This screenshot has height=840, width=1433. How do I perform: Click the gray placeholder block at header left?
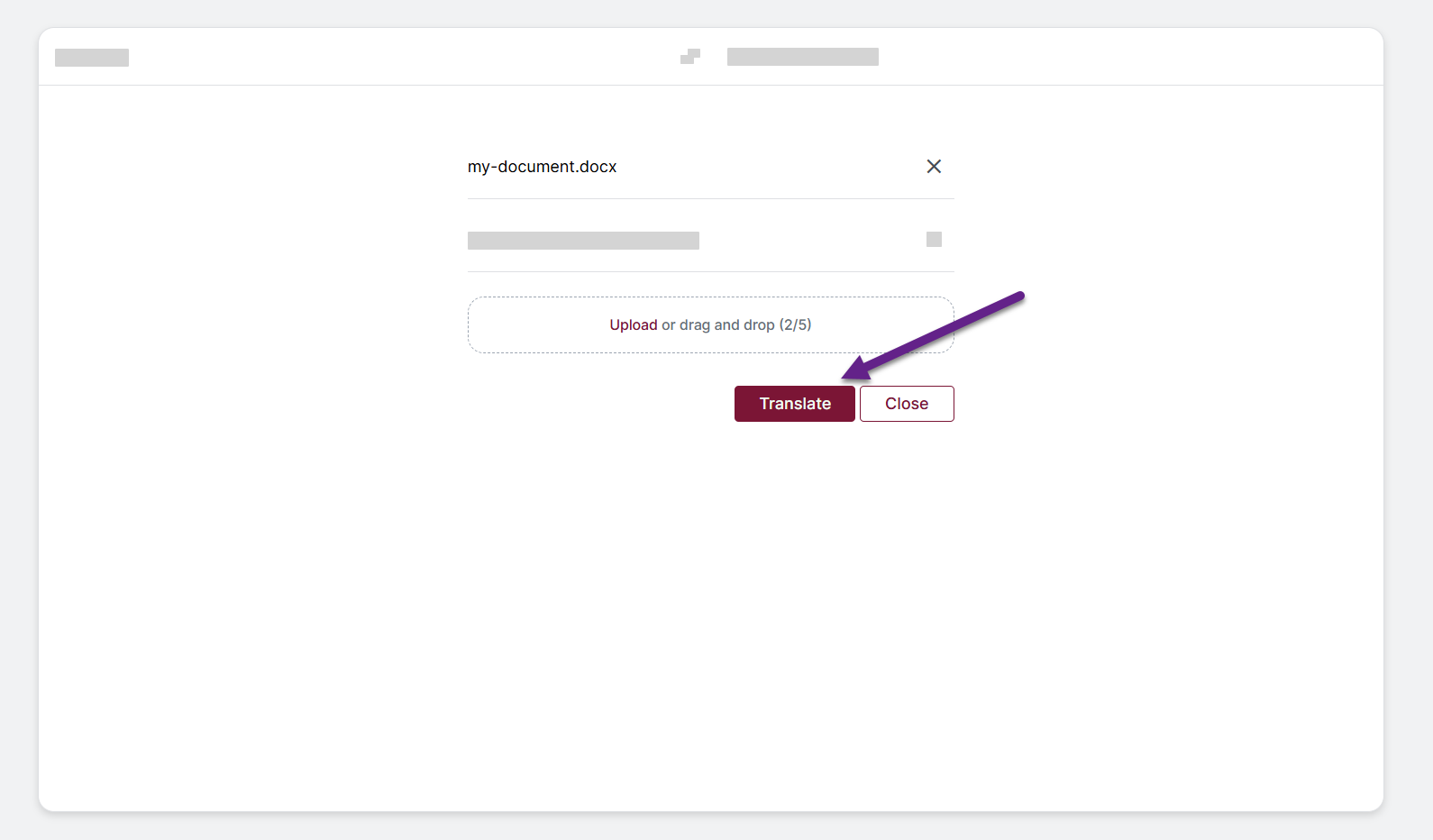click(92, 58)
